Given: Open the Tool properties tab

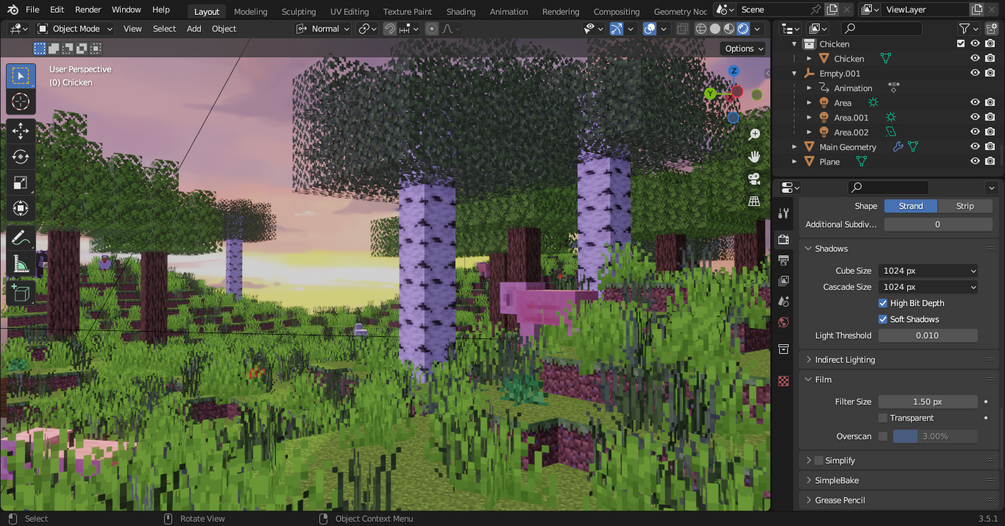Looking at the screenshot, I should [783, 213].
